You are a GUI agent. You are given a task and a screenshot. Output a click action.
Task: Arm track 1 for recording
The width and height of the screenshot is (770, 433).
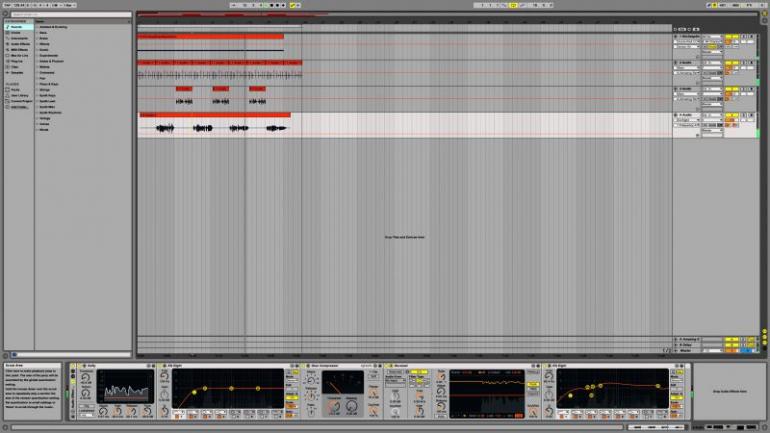[x=751, y=36]
